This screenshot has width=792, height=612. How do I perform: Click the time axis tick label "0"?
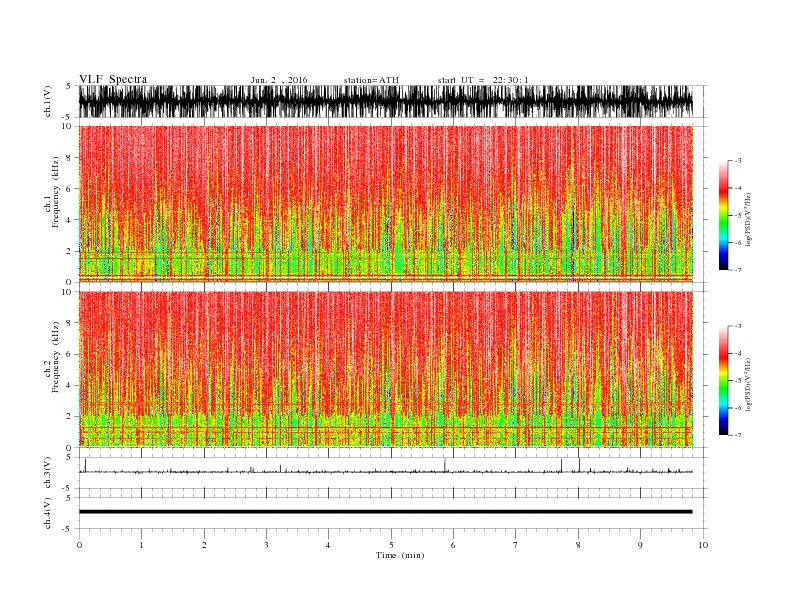[x=79, y=545]
